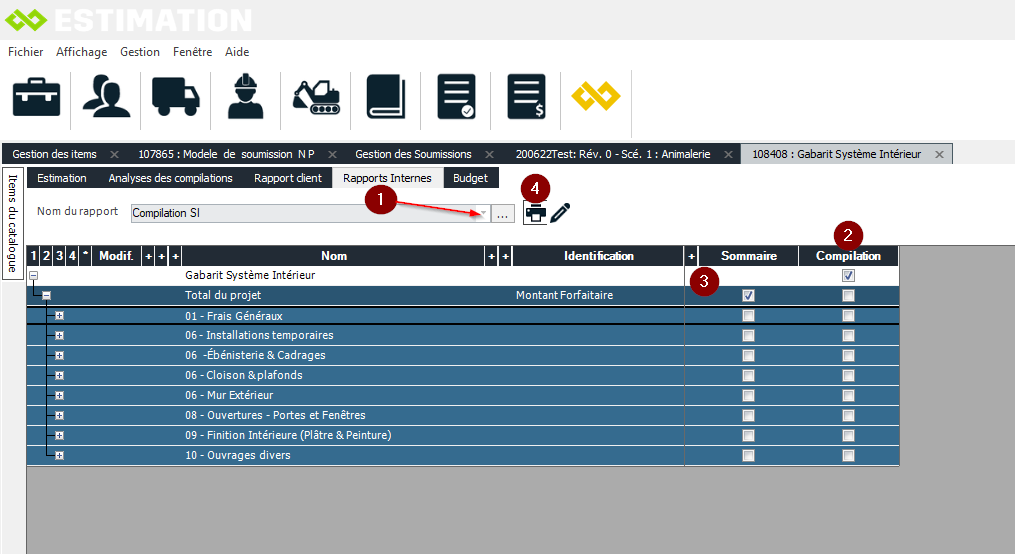Click the delivery truck toolbar icon
Image resolution: width=1015 pixels, height=554 pixels.
coord(175,97)
